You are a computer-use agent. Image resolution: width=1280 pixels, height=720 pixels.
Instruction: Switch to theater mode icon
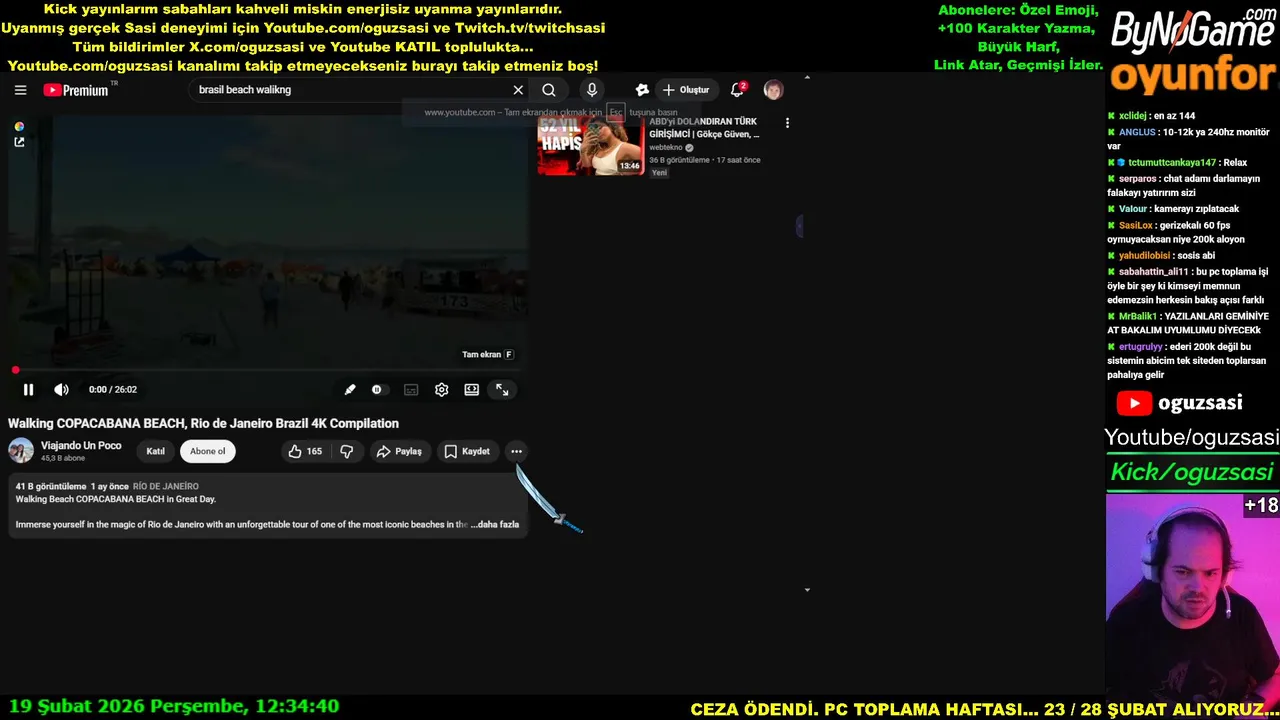tap(472, 390)
